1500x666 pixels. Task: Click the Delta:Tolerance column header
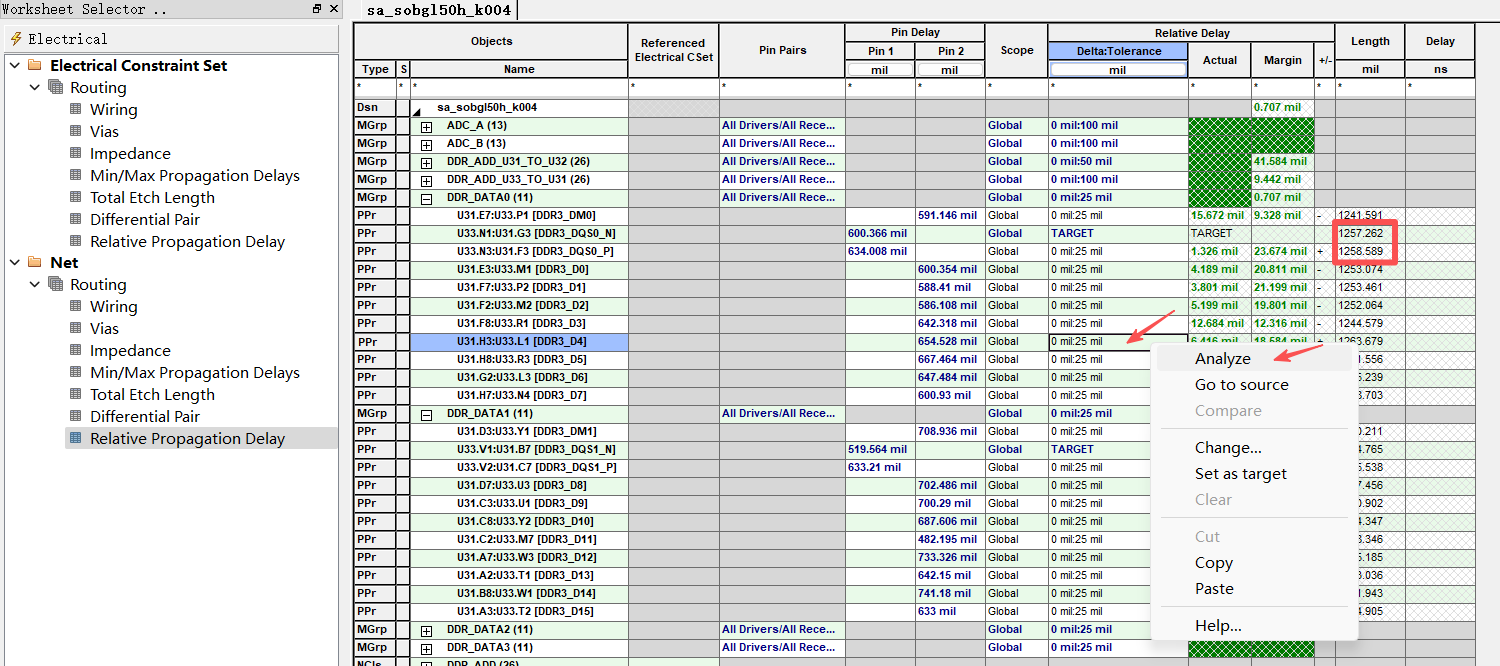(x=1118, y=51)
